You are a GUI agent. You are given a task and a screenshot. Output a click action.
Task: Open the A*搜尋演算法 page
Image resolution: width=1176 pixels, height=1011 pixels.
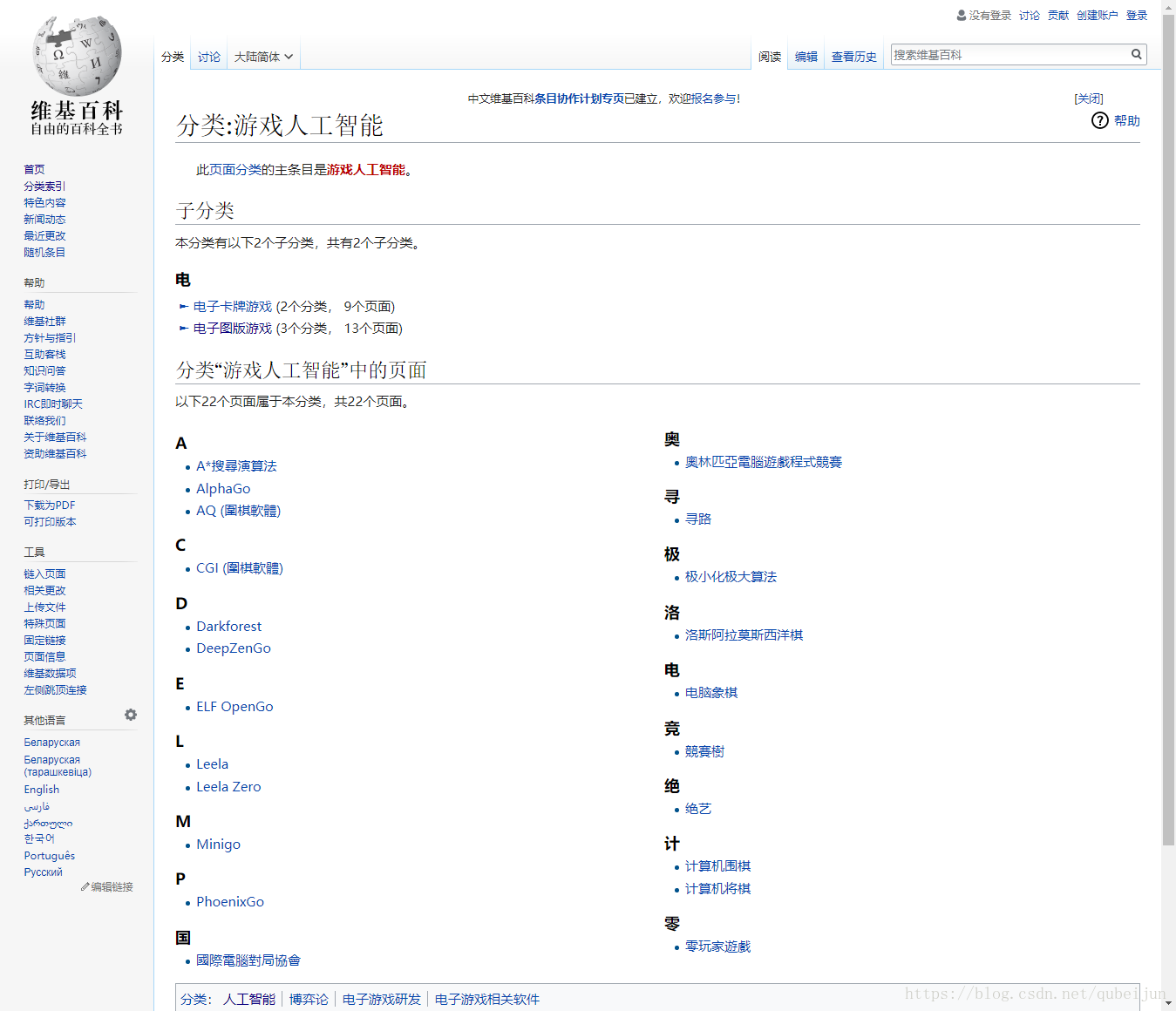click(236, 466)
